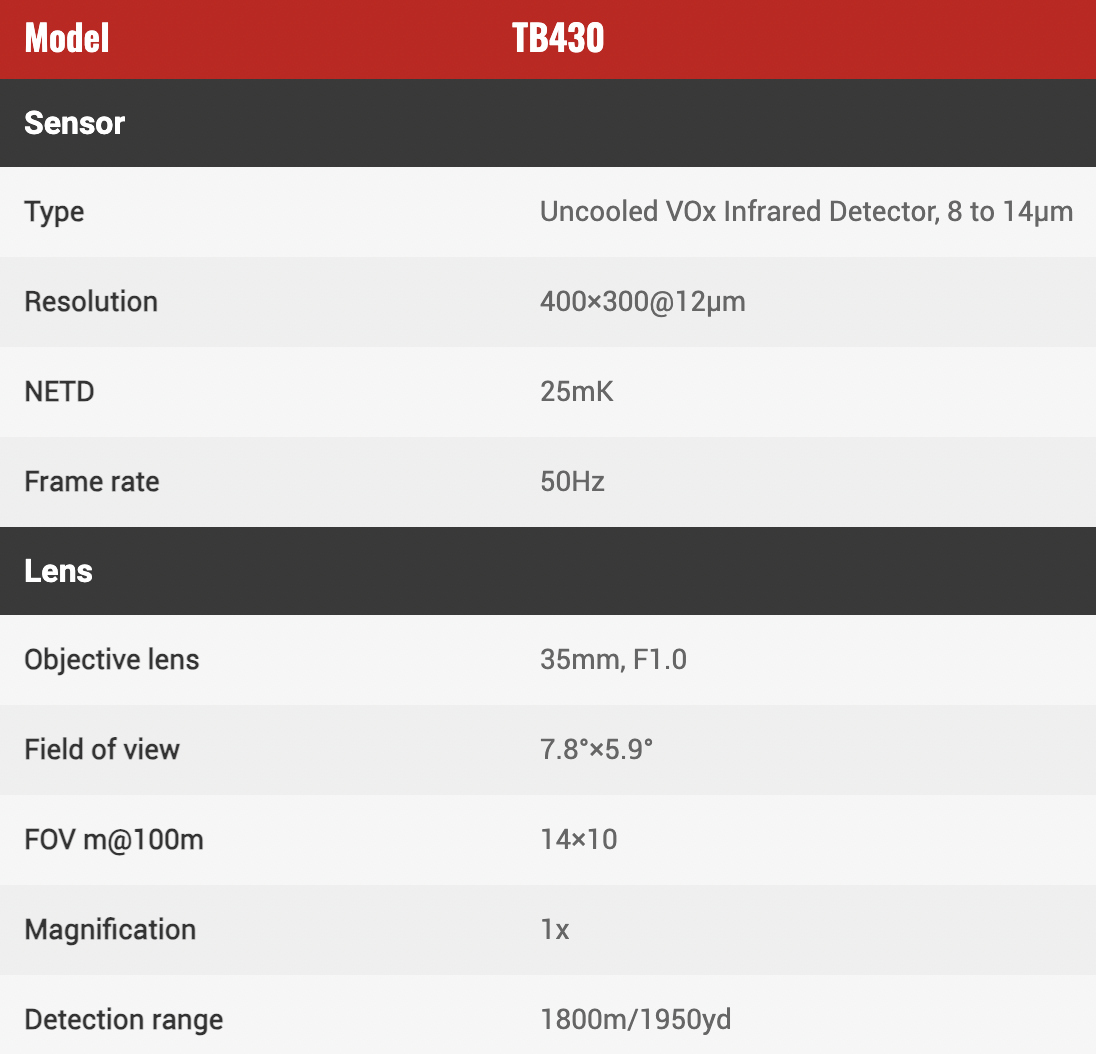The image size is (1096, 1054).
Task: Click the 1800m/1950yd detection range value
Action: coord(636,1020)
